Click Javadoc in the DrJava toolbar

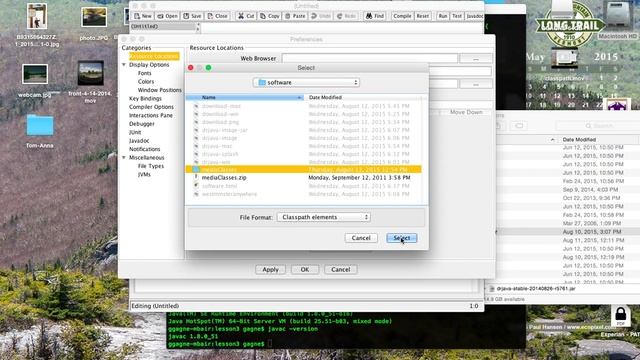(x=474, y=16)
